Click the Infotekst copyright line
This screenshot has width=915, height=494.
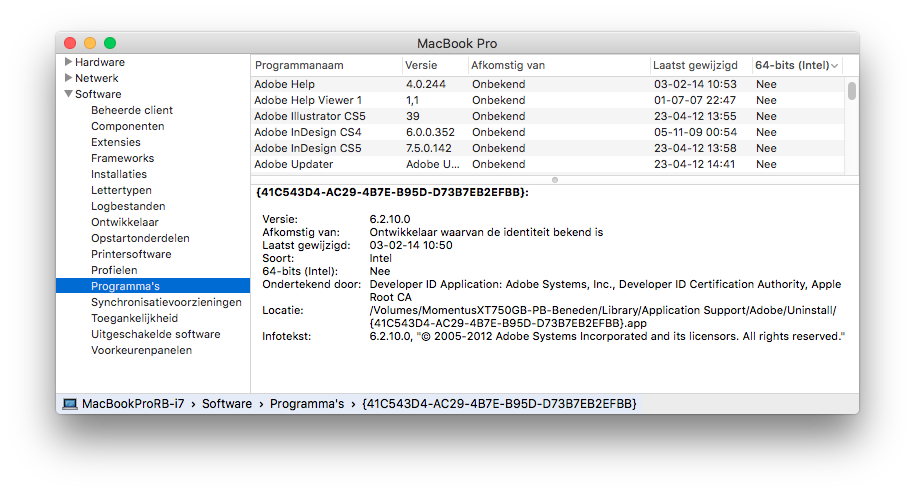607,337
